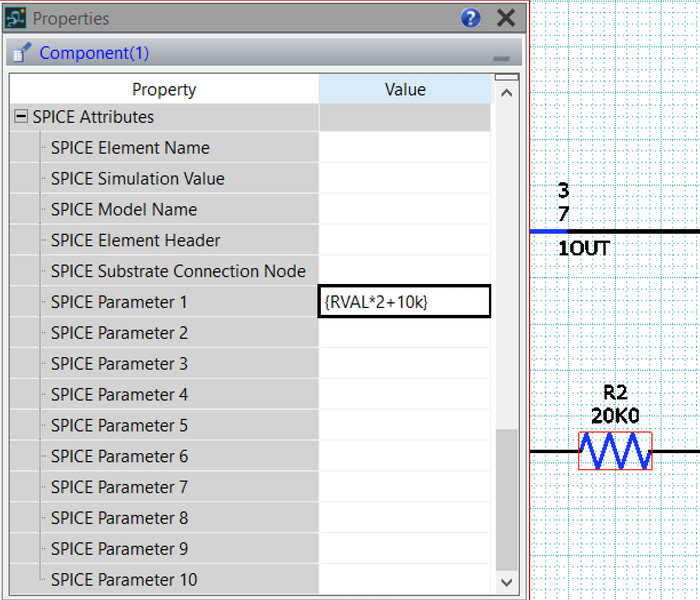This screenshot has height=600, width=700.
Task: Collapse the Component(1) section with minimize bar
Action: point(501,58)
